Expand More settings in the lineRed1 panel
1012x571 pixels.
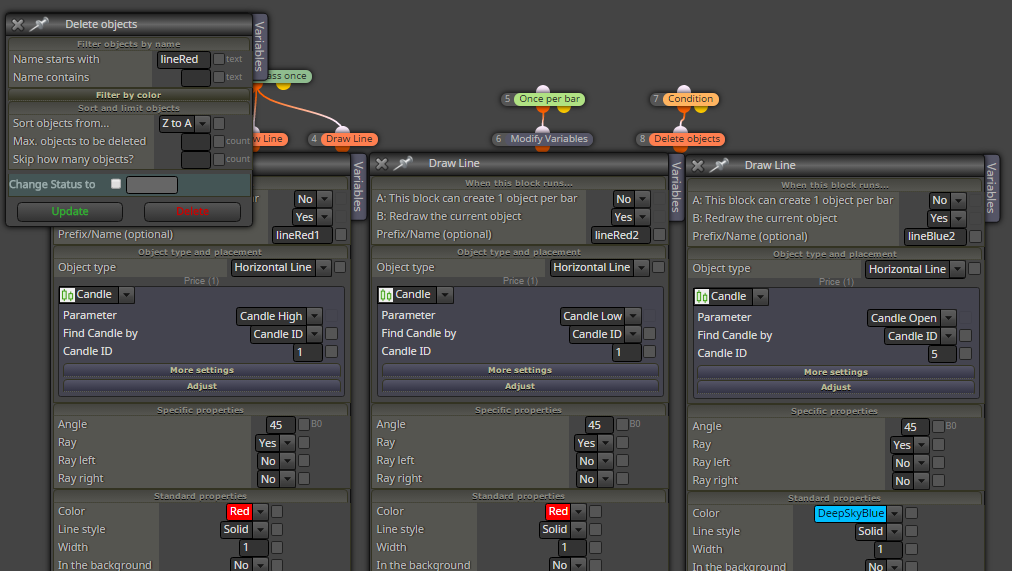202,370
